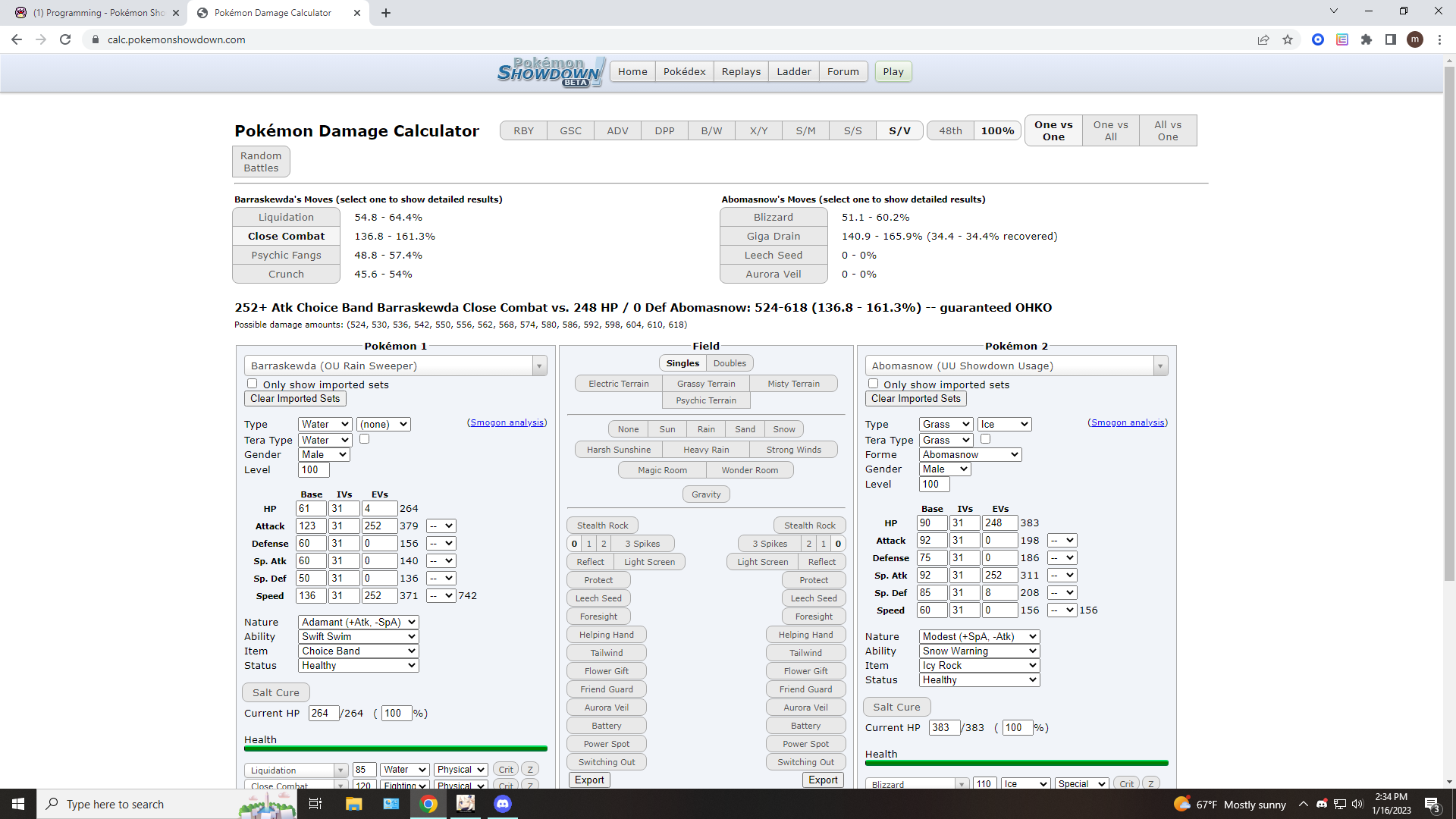Open Abomasnow set selection dropdown
Screen dimensions: 1456x819
tap(1016, 366)
